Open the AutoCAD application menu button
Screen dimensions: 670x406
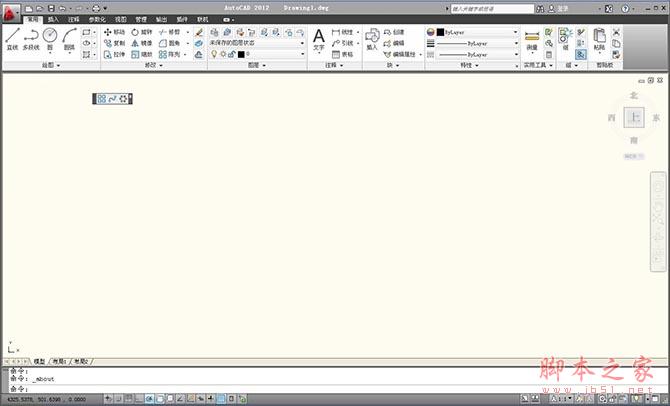click(10, 14)
